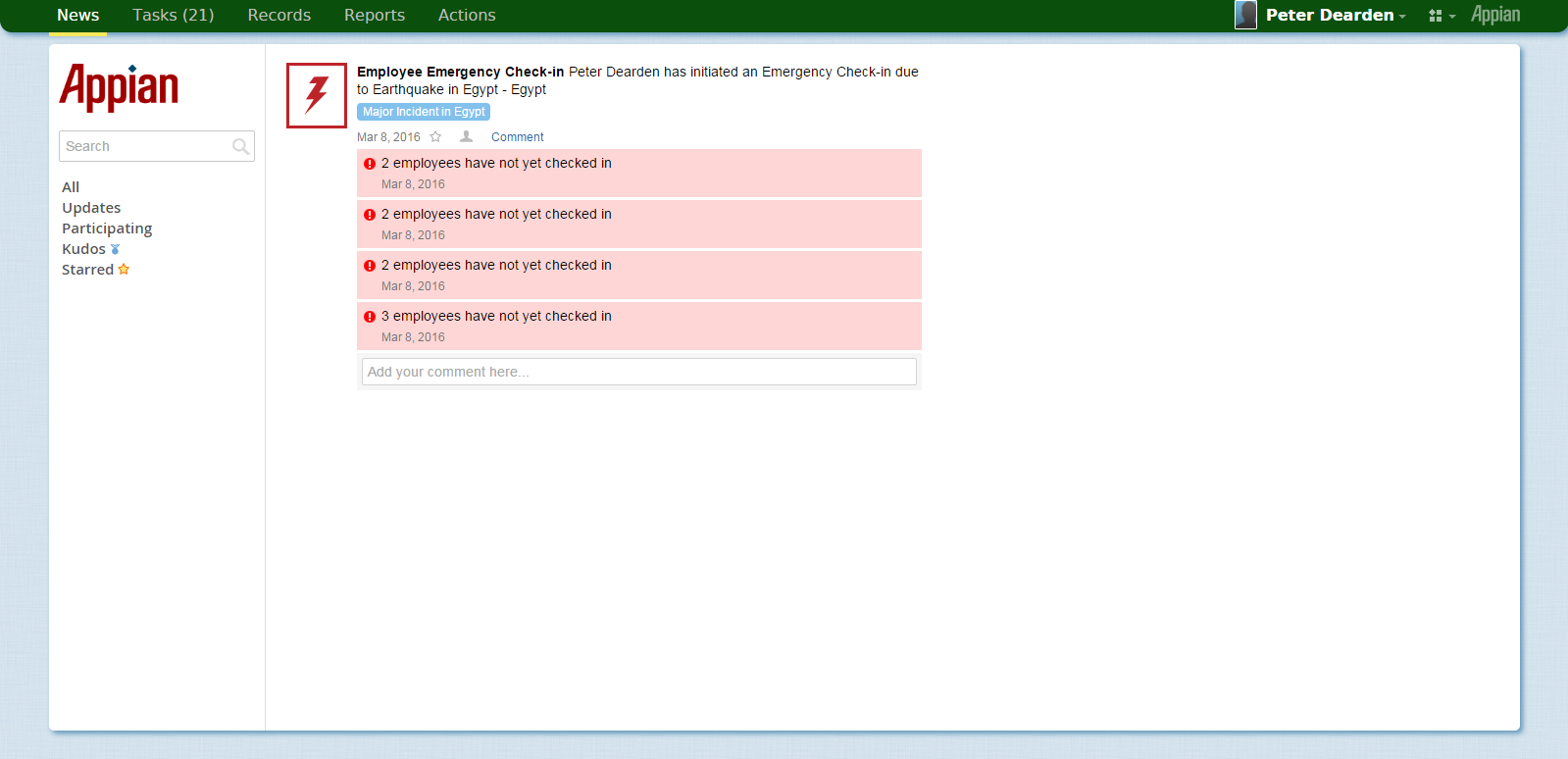Click the Appian logo in top bar
The width and height of the screenshot is (1568, 759).
click(x=1494, y=15)
